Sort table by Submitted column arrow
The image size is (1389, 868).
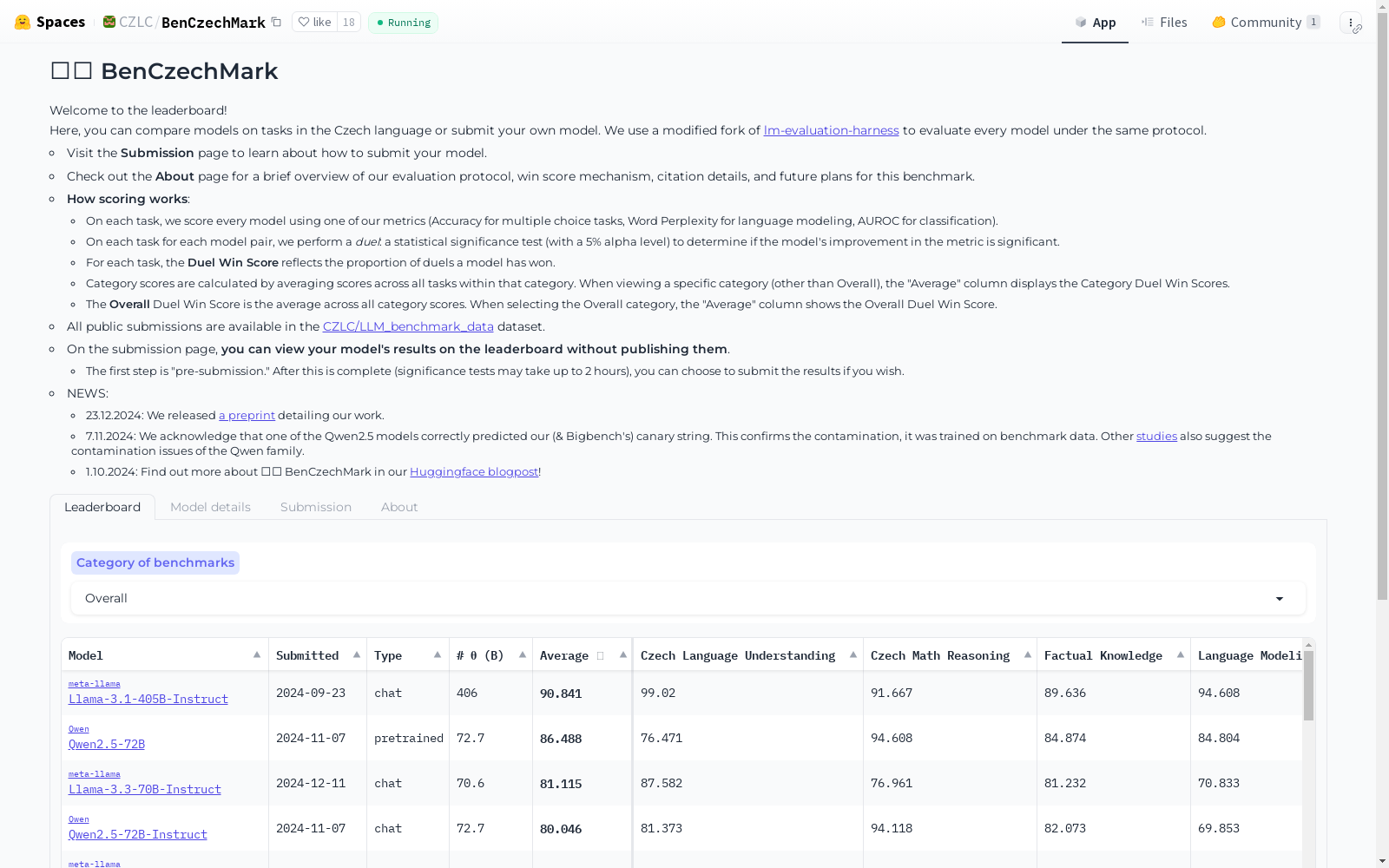[357, 654]
